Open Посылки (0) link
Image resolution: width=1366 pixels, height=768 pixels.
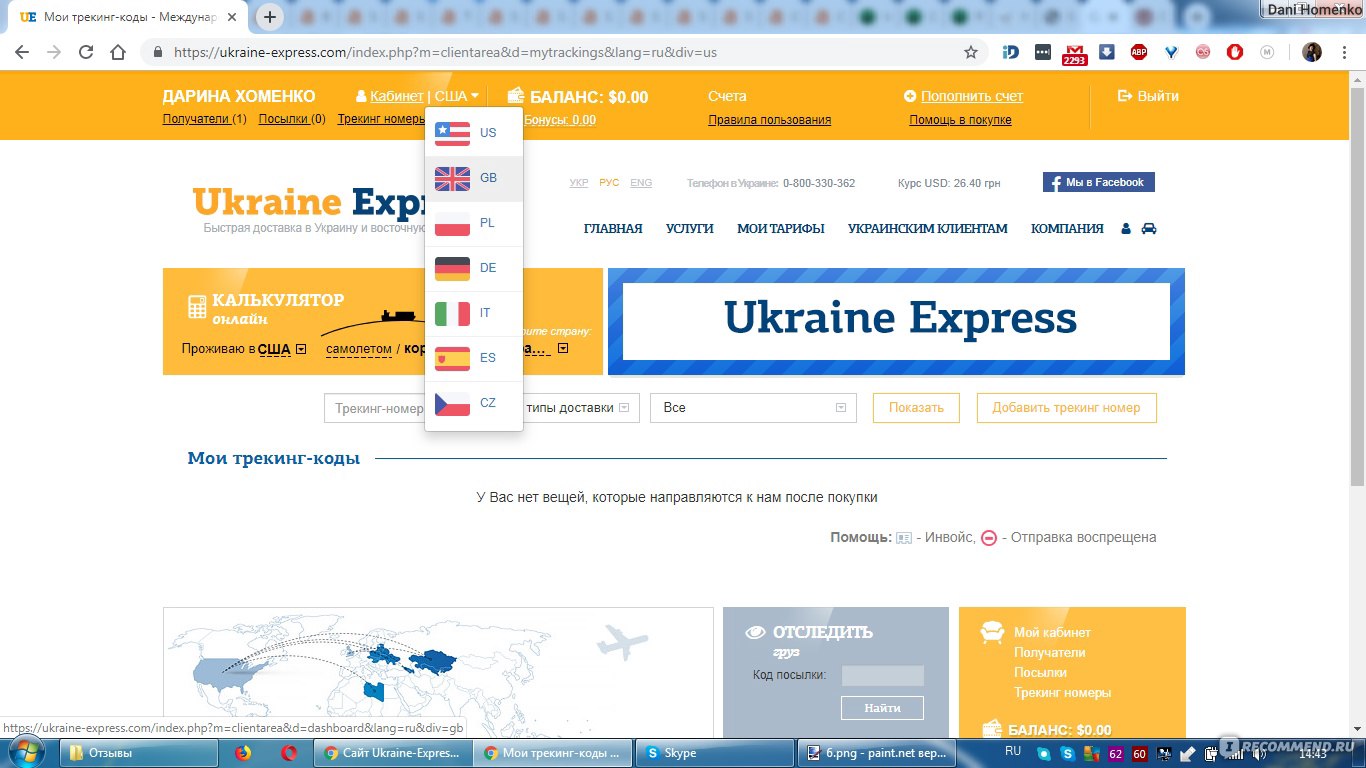[292, 119]
